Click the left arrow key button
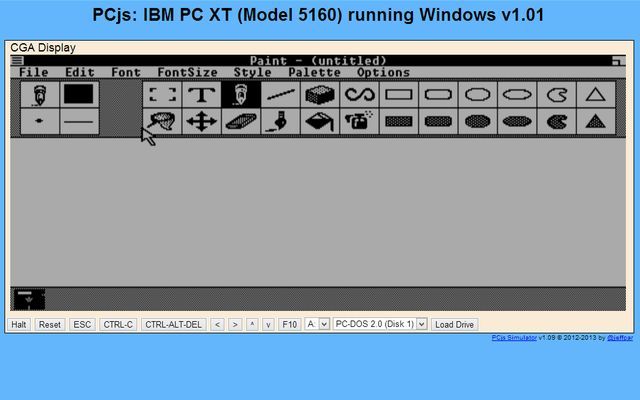This screenshot has height=400, width=640. pyautogui.click(x=217, y=324)
